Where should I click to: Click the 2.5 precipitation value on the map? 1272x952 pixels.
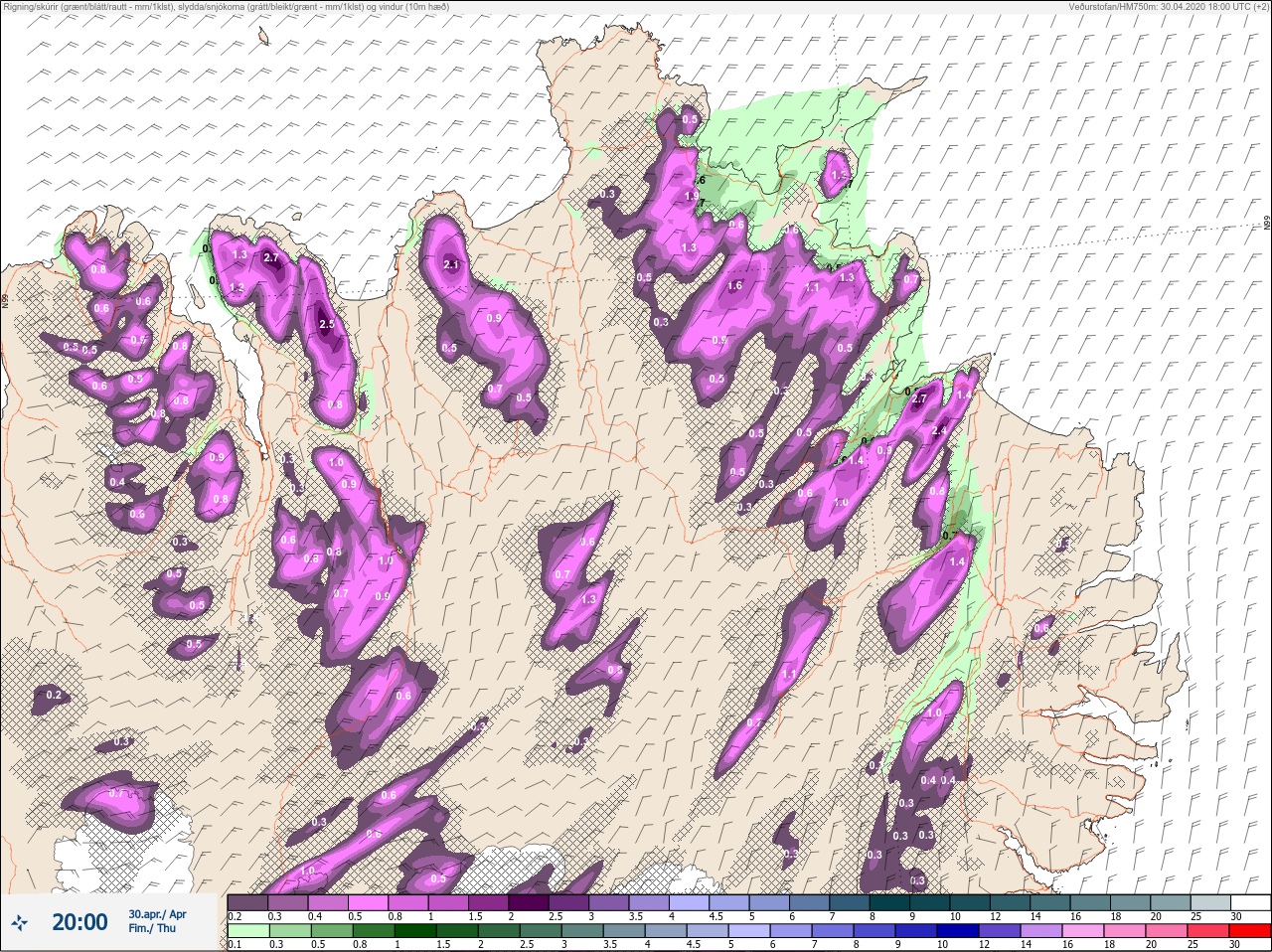click(327, 325)
